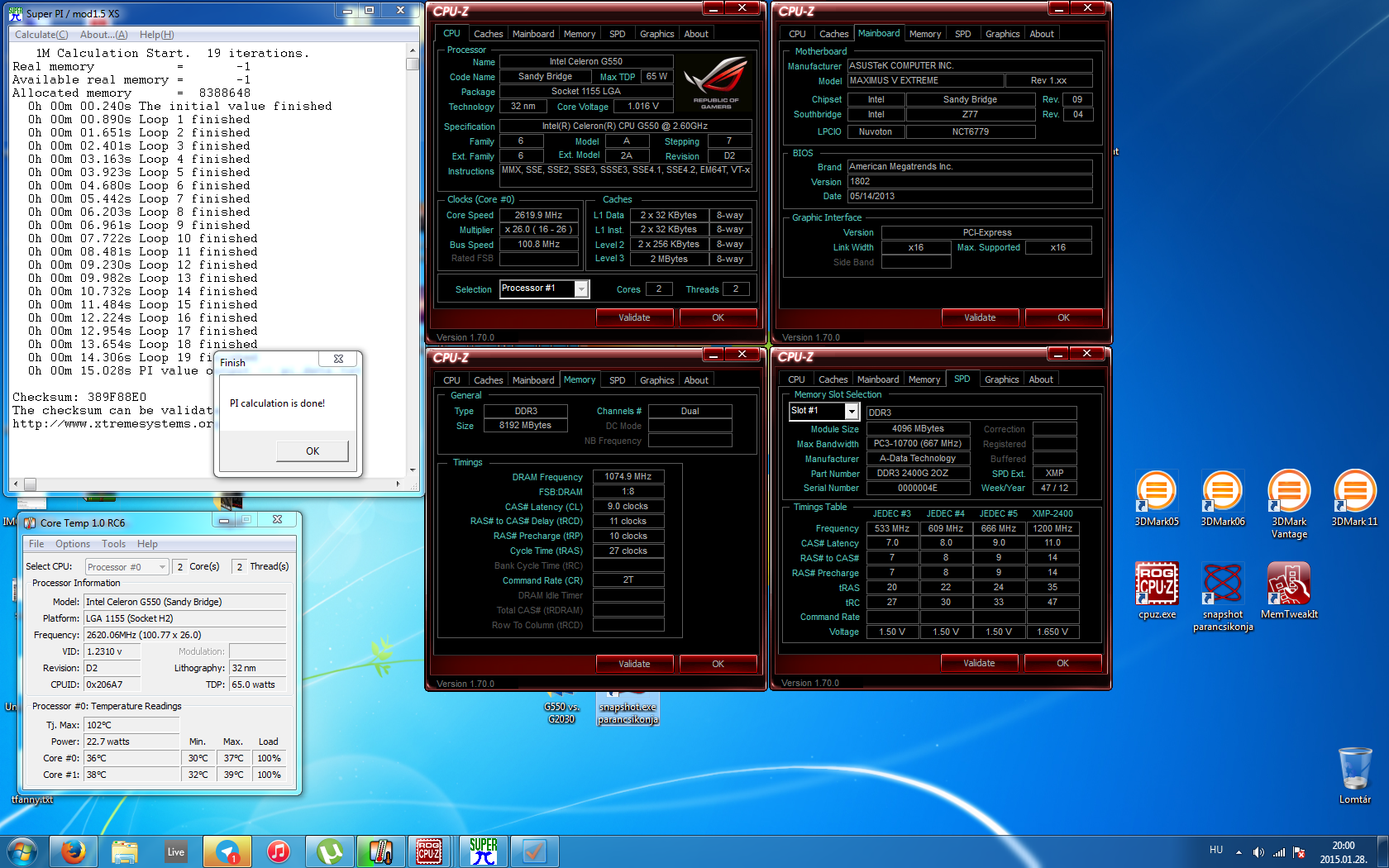Open Windows Explorer from the taskbar
Image resolution: width=1389 pixels, height=868 pixels.
point(125,851)
